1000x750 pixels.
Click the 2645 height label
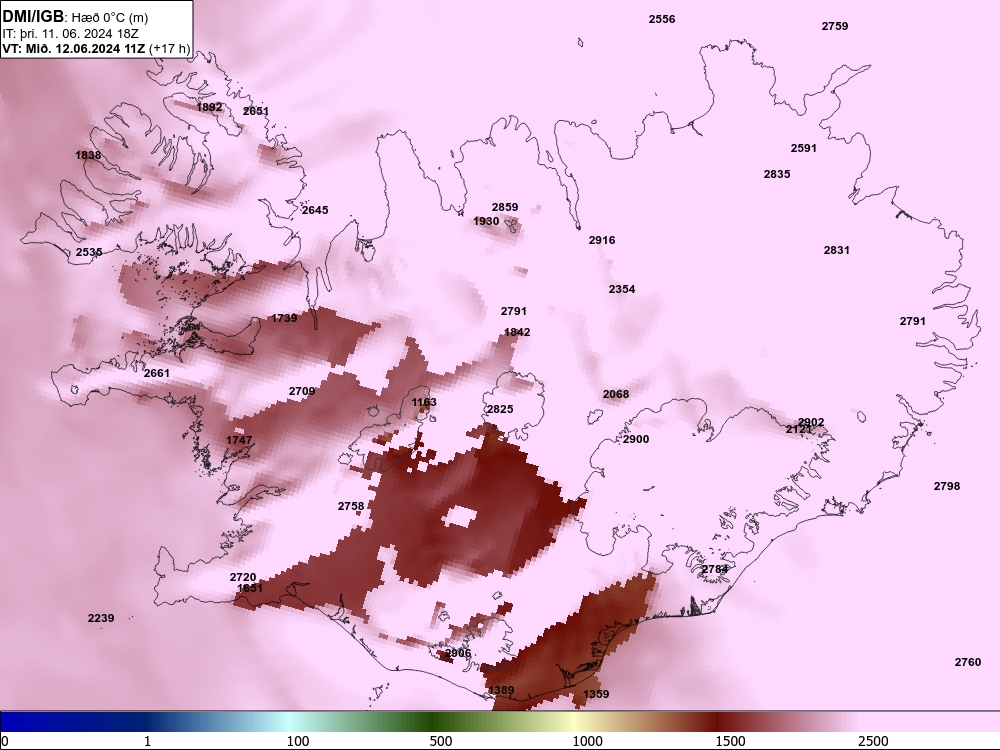[x=315, y=210]
